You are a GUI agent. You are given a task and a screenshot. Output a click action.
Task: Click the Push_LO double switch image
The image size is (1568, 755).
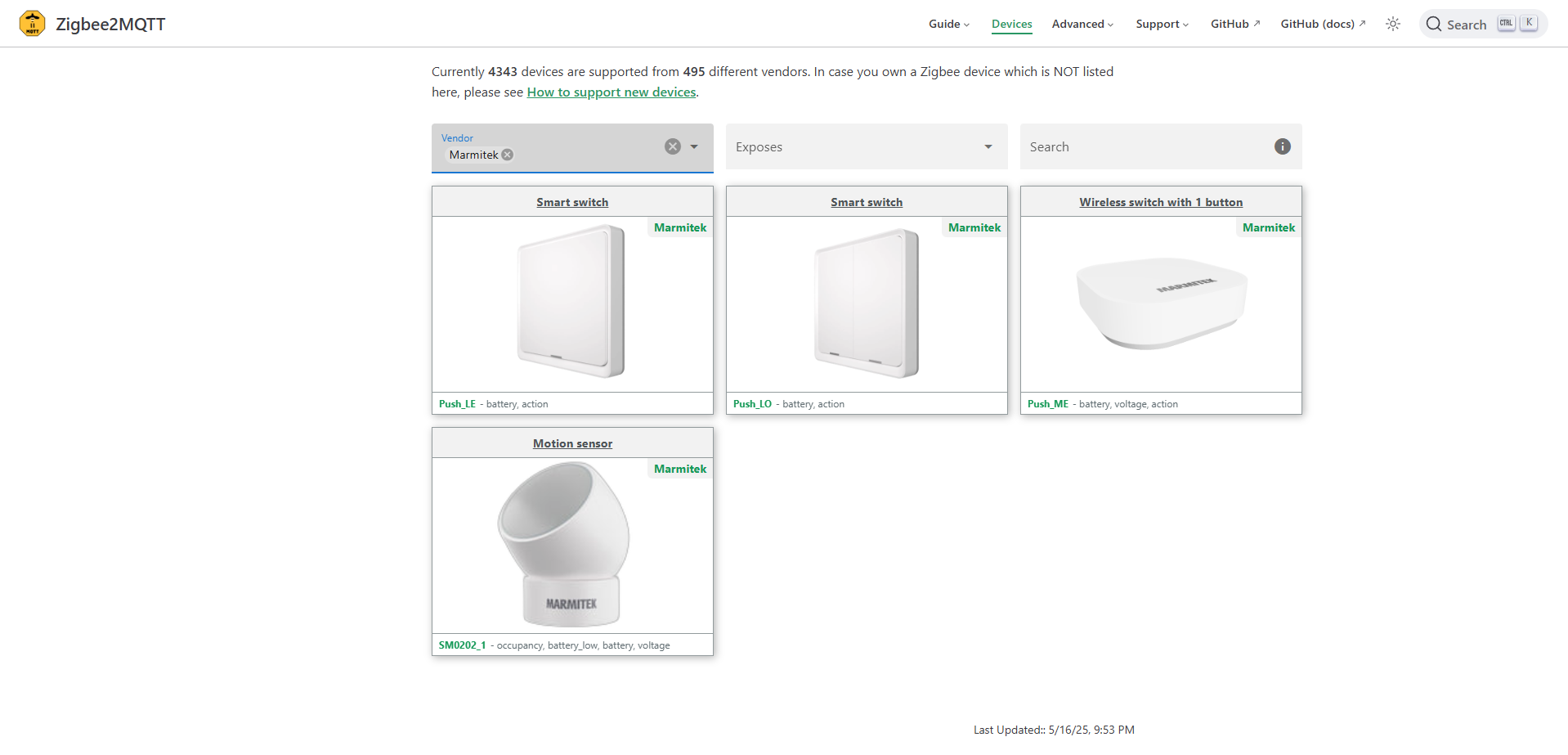(867, 303)
